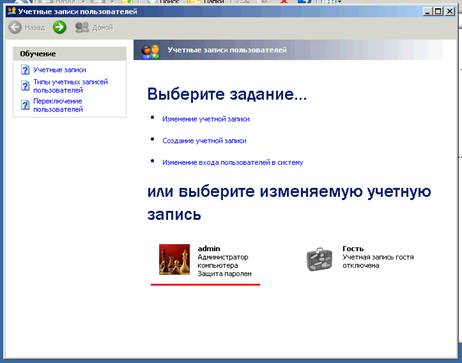Minimize the Учетные записи пользователей window

(x=428, y=11)
